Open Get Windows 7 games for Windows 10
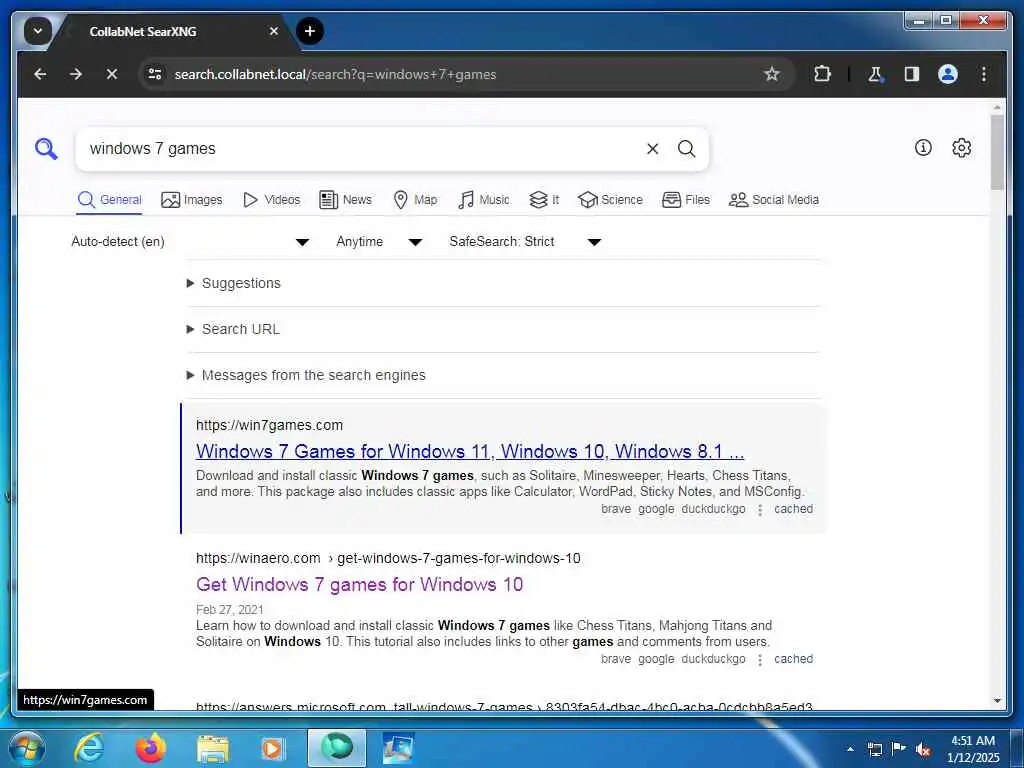 click(359, 584)
